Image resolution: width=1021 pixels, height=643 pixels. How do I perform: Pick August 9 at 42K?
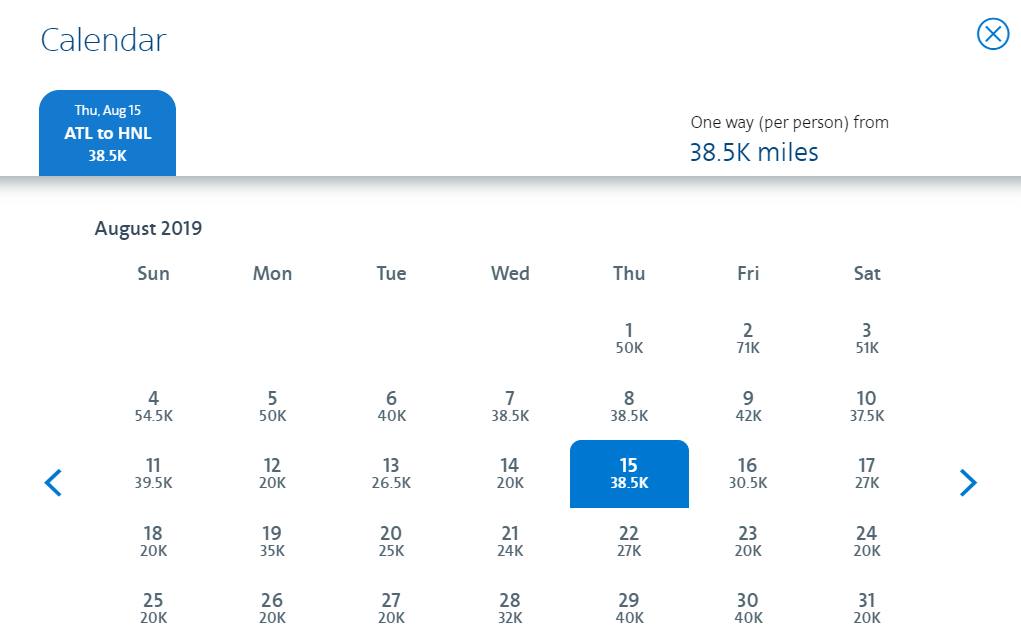pos(748,407)
